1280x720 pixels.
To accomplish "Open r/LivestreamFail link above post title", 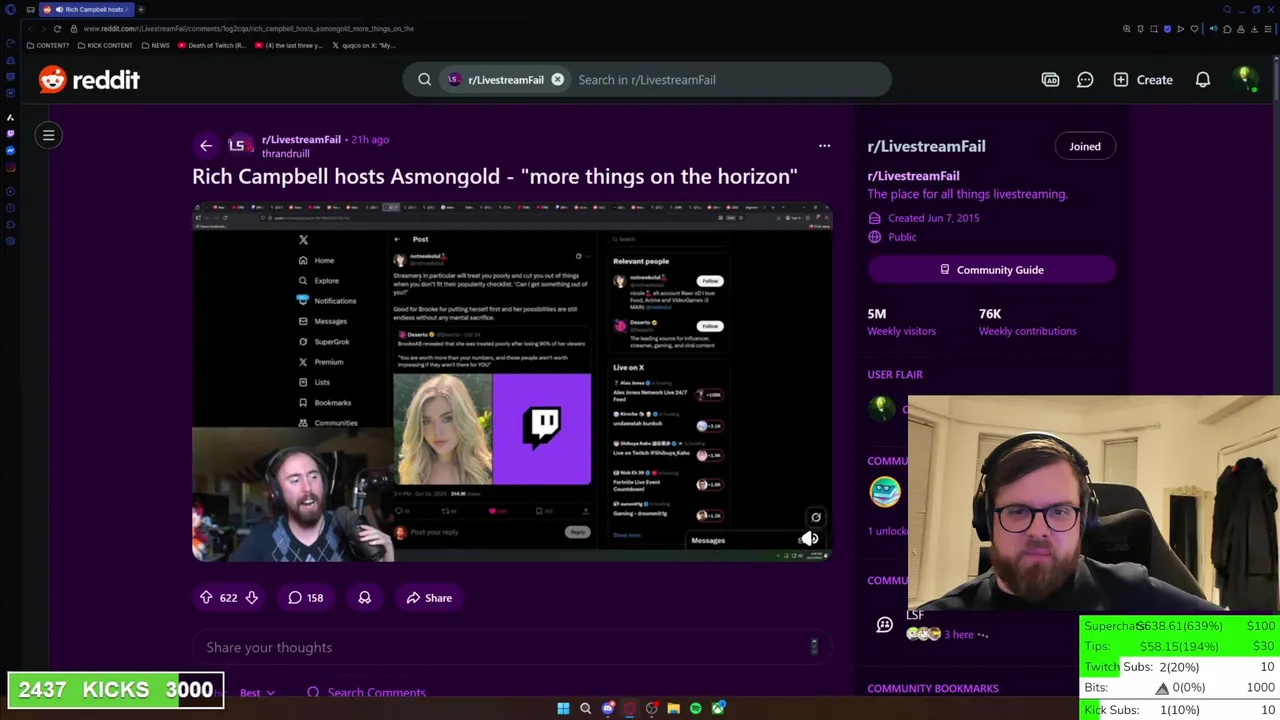I will point(301,140).
